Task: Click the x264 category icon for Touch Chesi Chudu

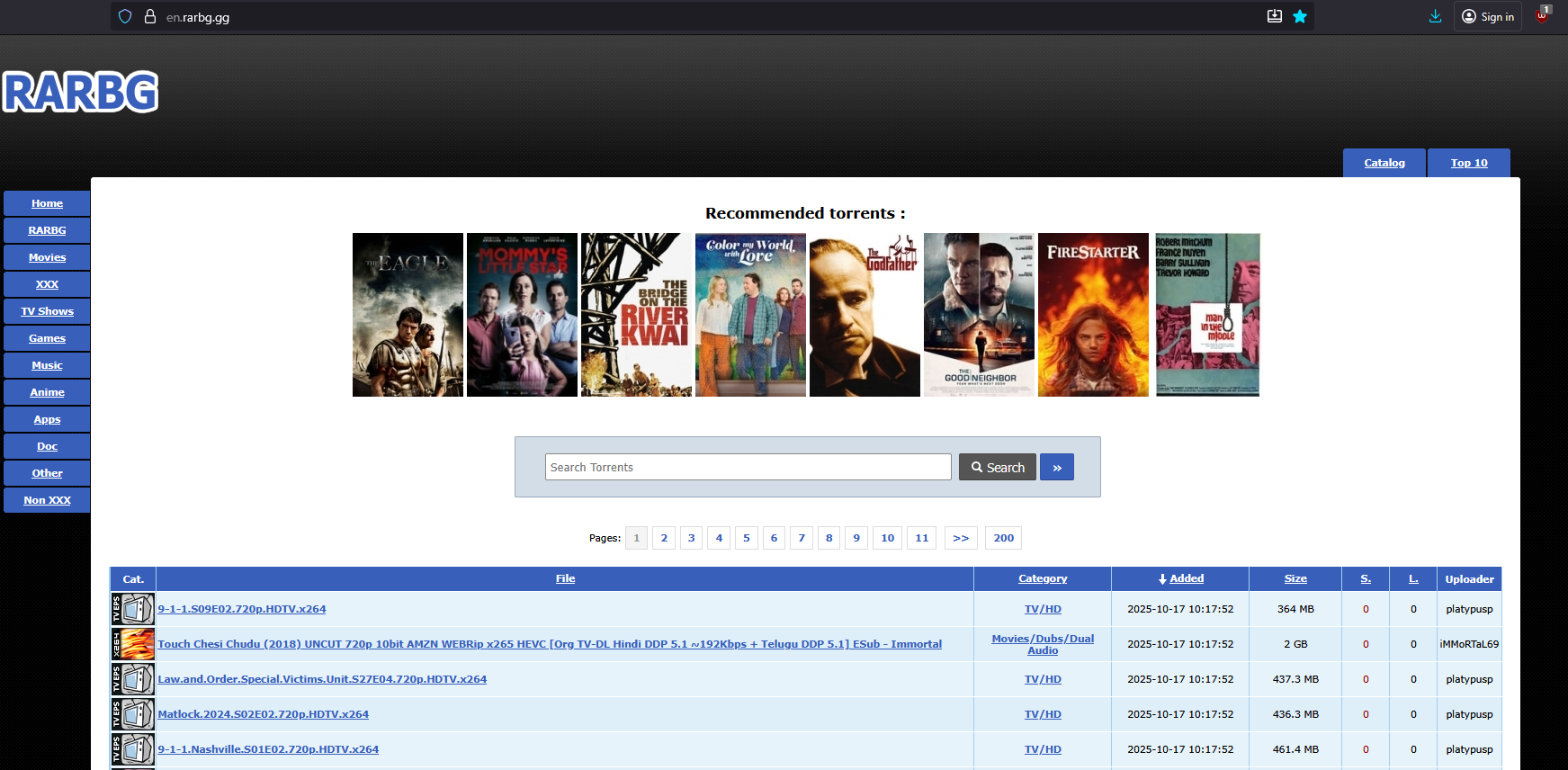Action: [x=133, y=644]
